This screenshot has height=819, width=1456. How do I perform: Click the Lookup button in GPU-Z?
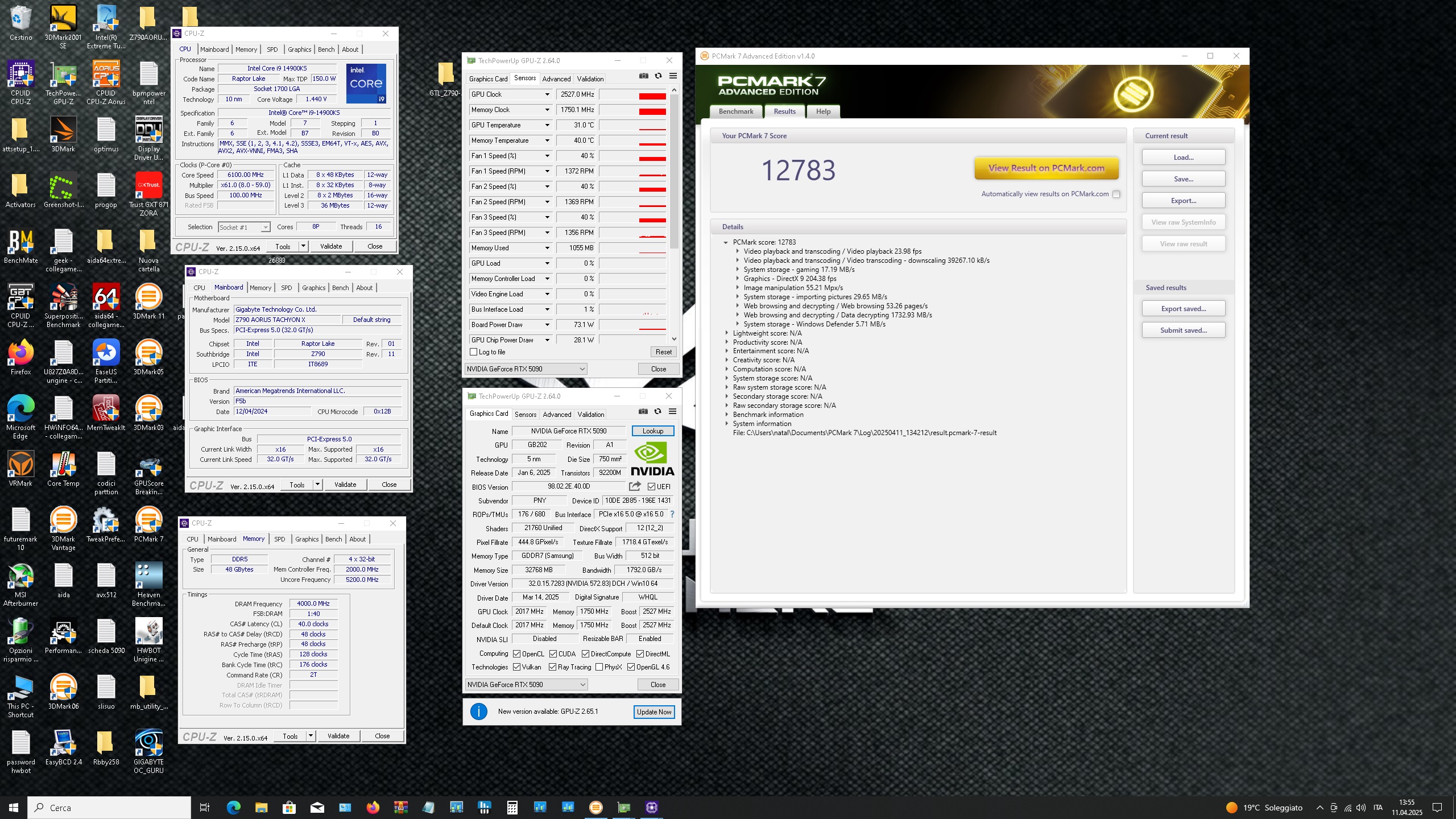pos(653,431)
